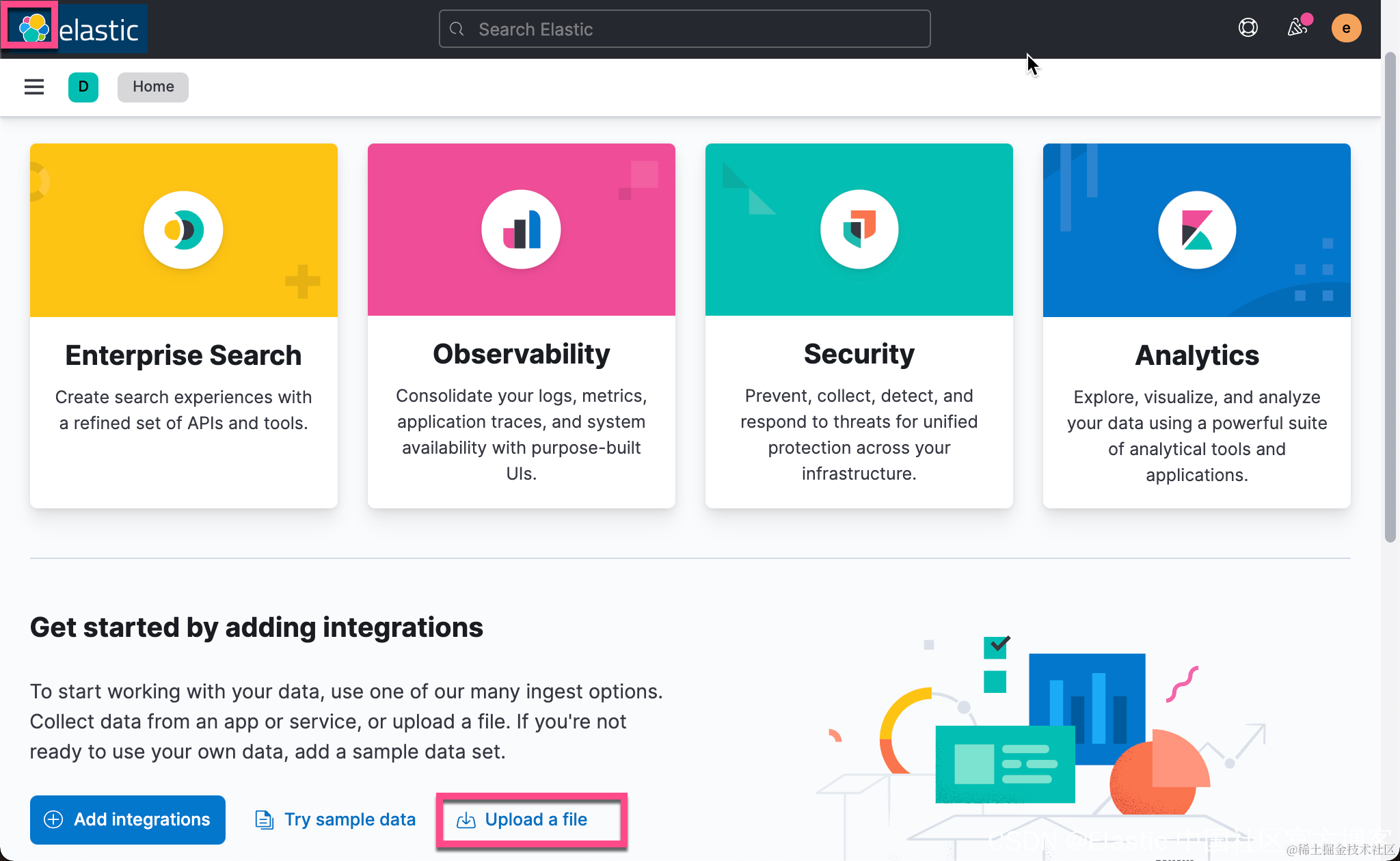Click the Kibana Analytics icon

(1196, 230)
